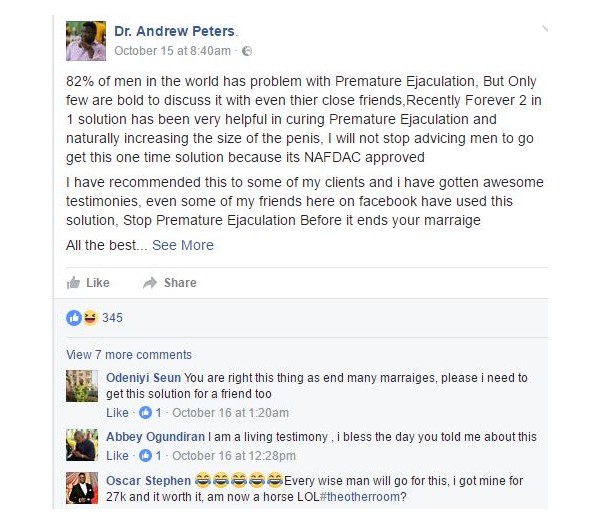Click like count icon on Odeniyi Seun's comment
Viewport: 600px width, 528px height.
(145, 412)
